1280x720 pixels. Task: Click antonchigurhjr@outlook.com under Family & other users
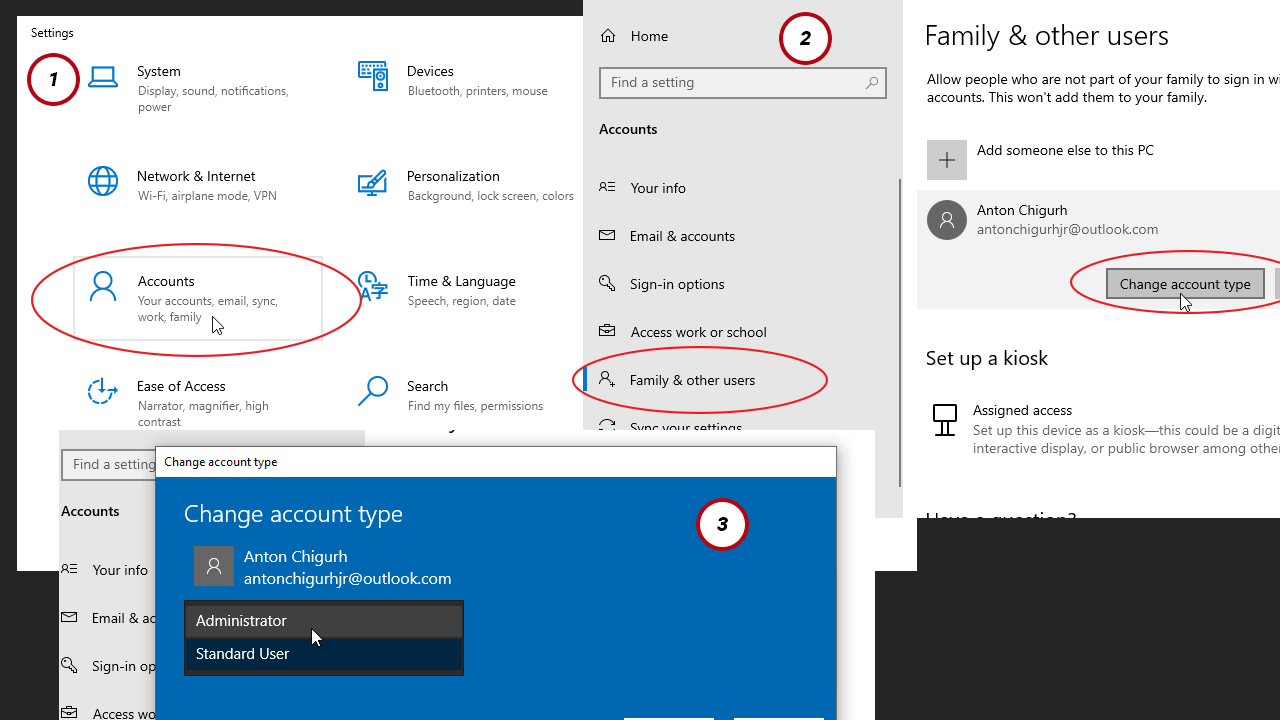(1067, 229)
